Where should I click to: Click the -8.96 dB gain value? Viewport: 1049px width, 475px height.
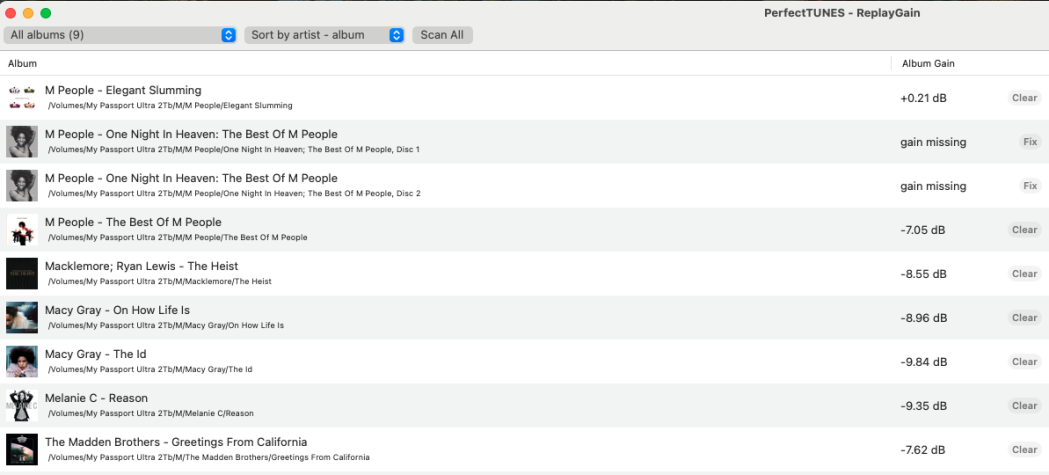click(924, 318)
